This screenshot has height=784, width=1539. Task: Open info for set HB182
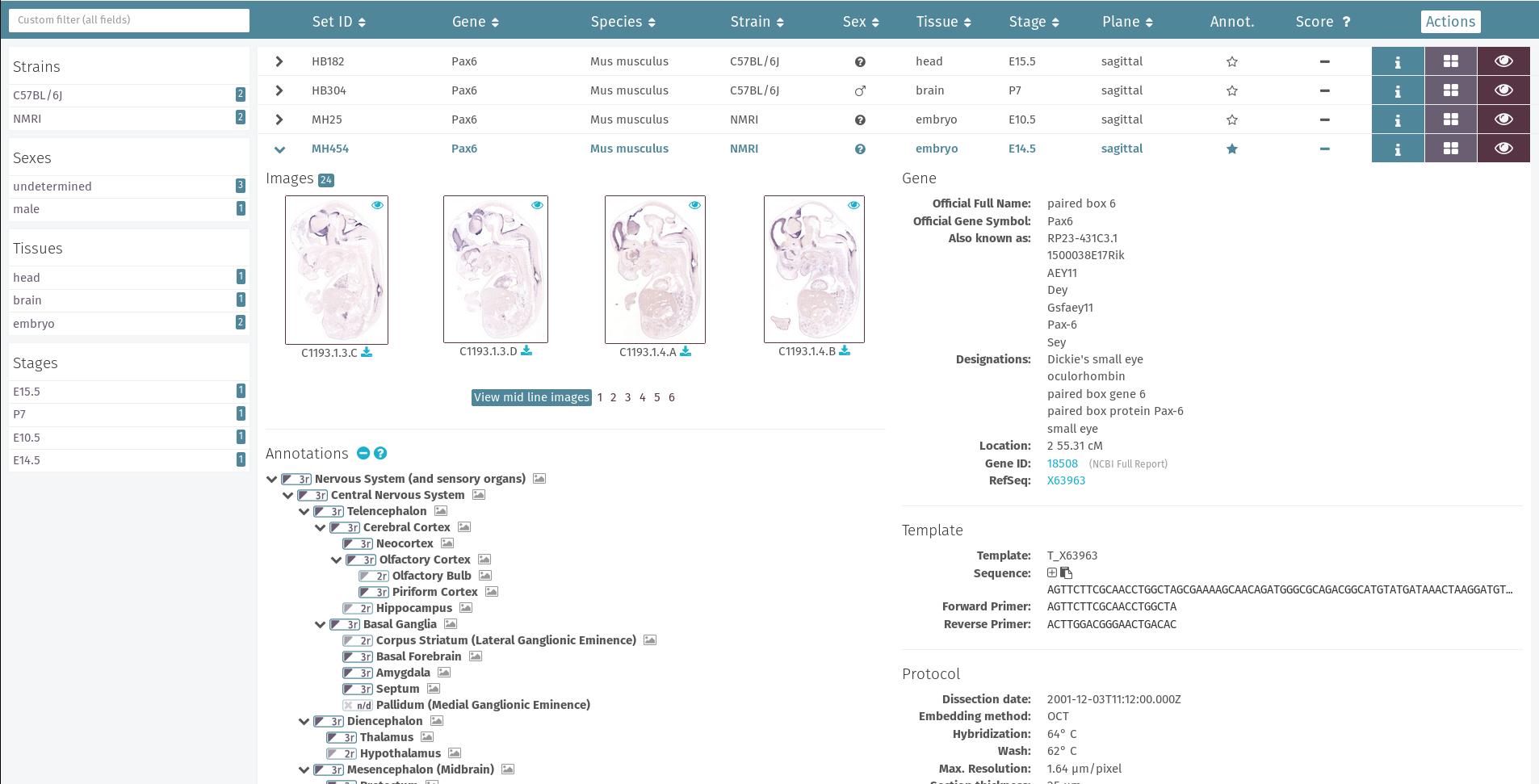(x=1398, y=61)
